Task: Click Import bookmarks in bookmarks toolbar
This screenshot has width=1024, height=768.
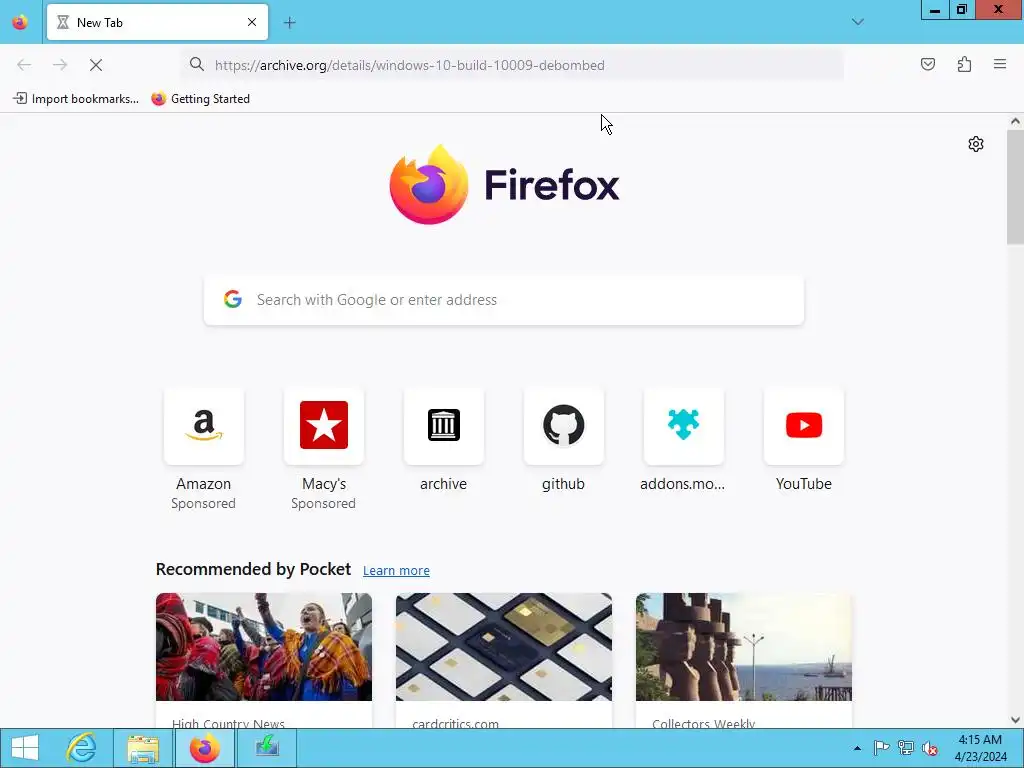Action: coord(76,99)
